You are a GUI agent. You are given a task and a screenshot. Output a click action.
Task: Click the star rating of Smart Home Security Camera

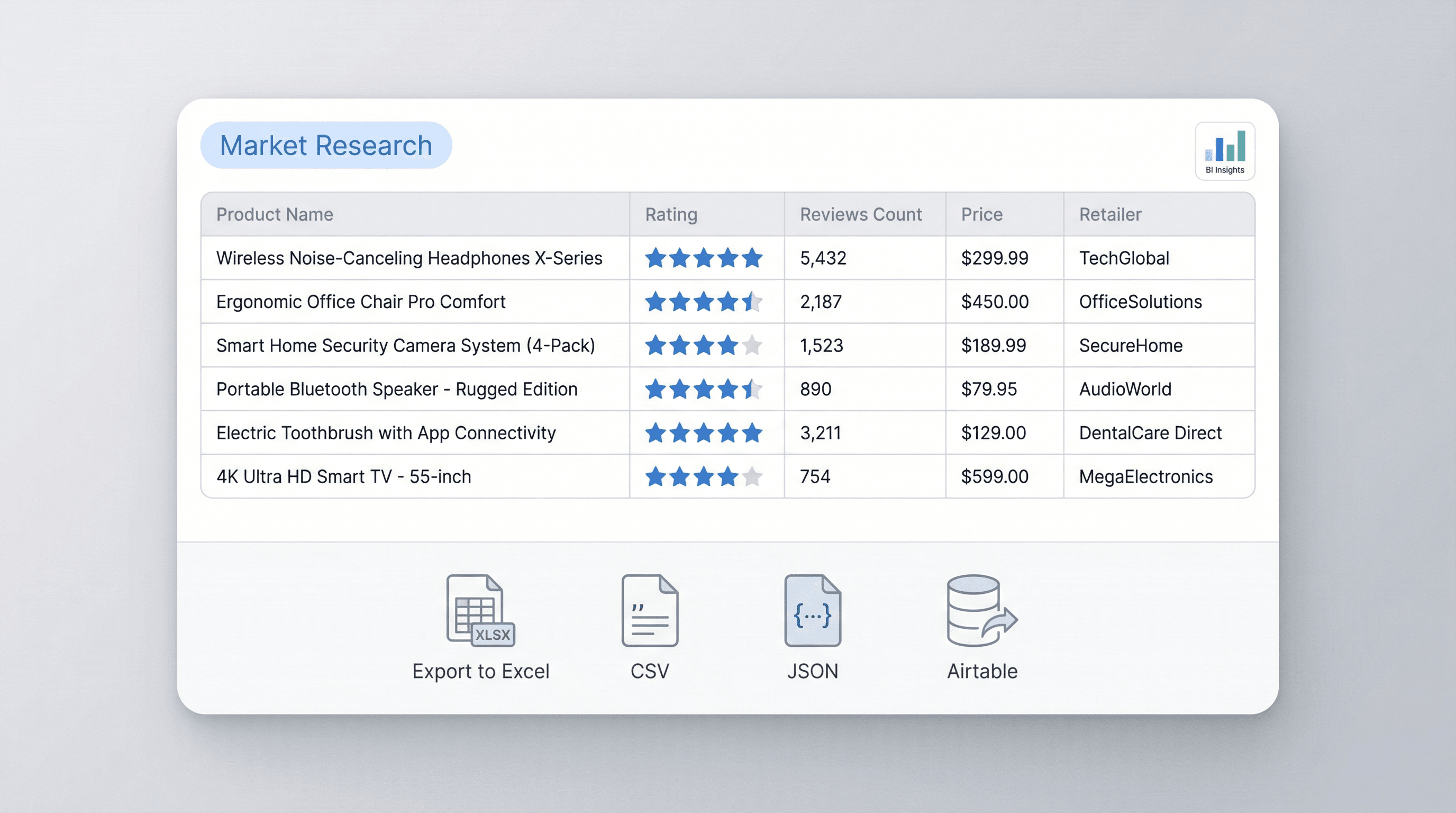tap(704, 346)
